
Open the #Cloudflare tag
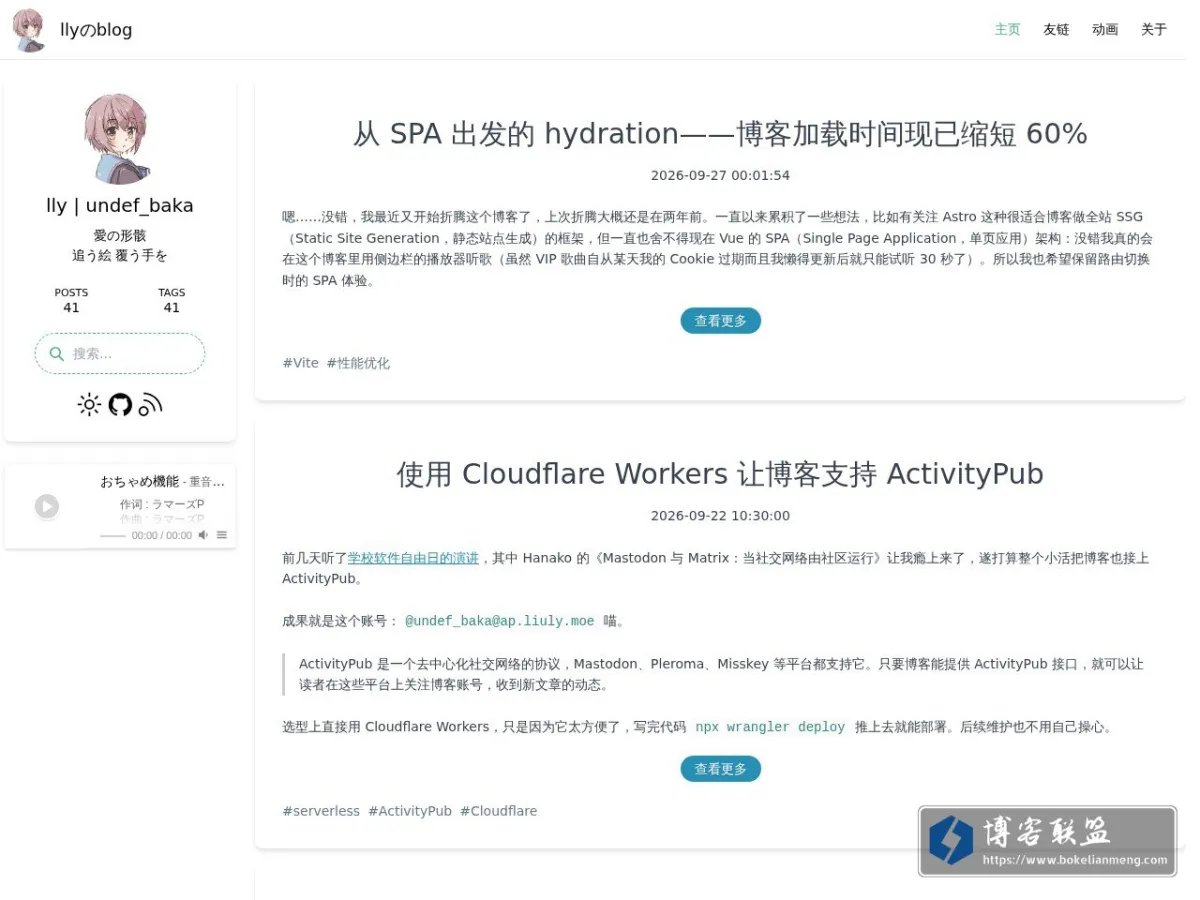498,811
